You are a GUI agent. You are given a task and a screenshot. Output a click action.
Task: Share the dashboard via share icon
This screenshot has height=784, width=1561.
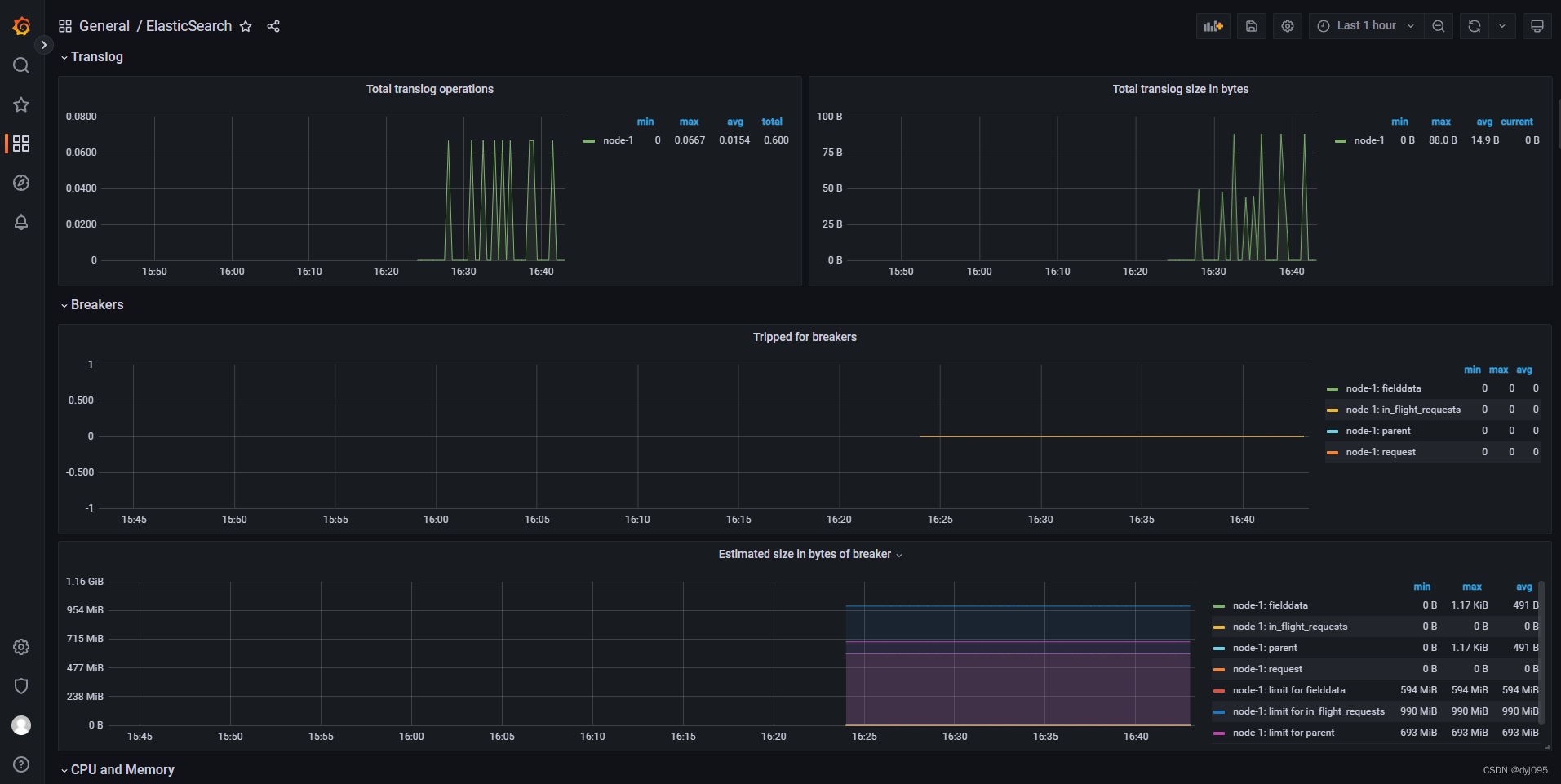tap(273, 26)
